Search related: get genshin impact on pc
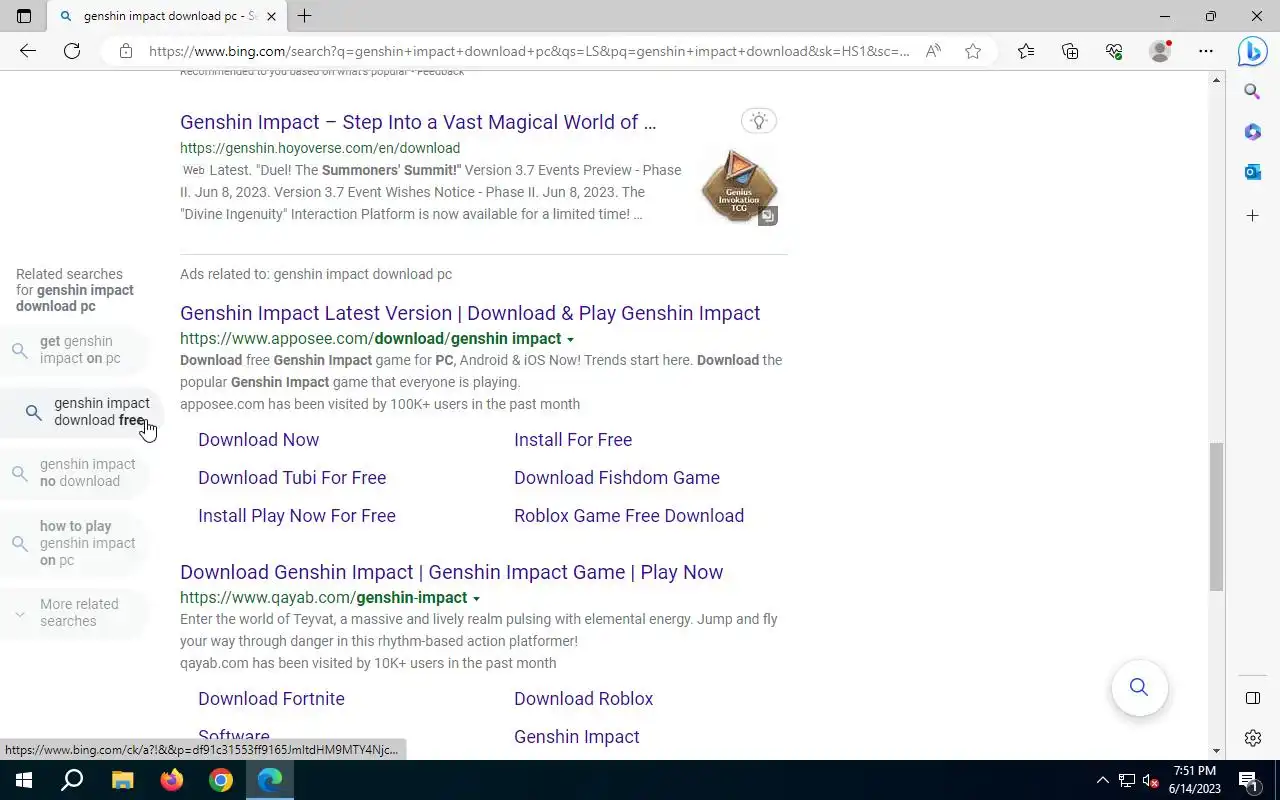The height and width of the screenshot is (800, 1280). click(75, 350)
